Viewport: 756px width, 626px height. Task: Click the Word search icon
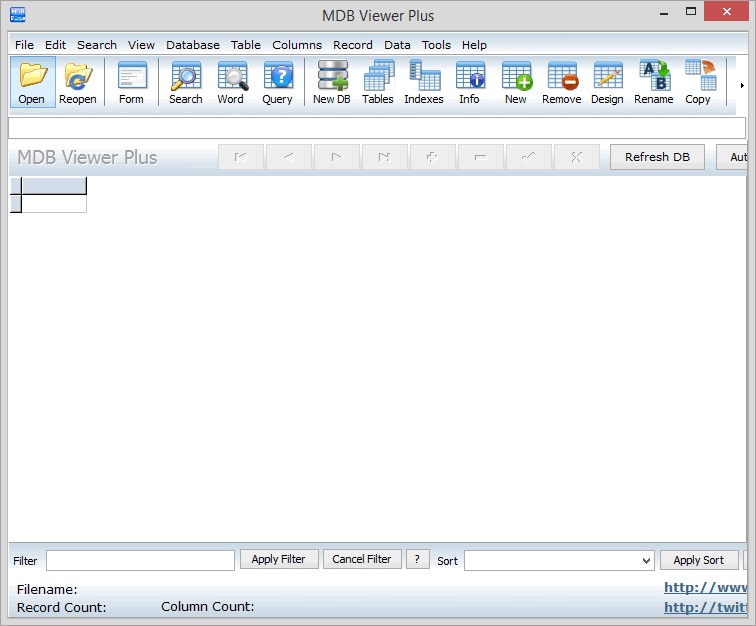[231, 77]
